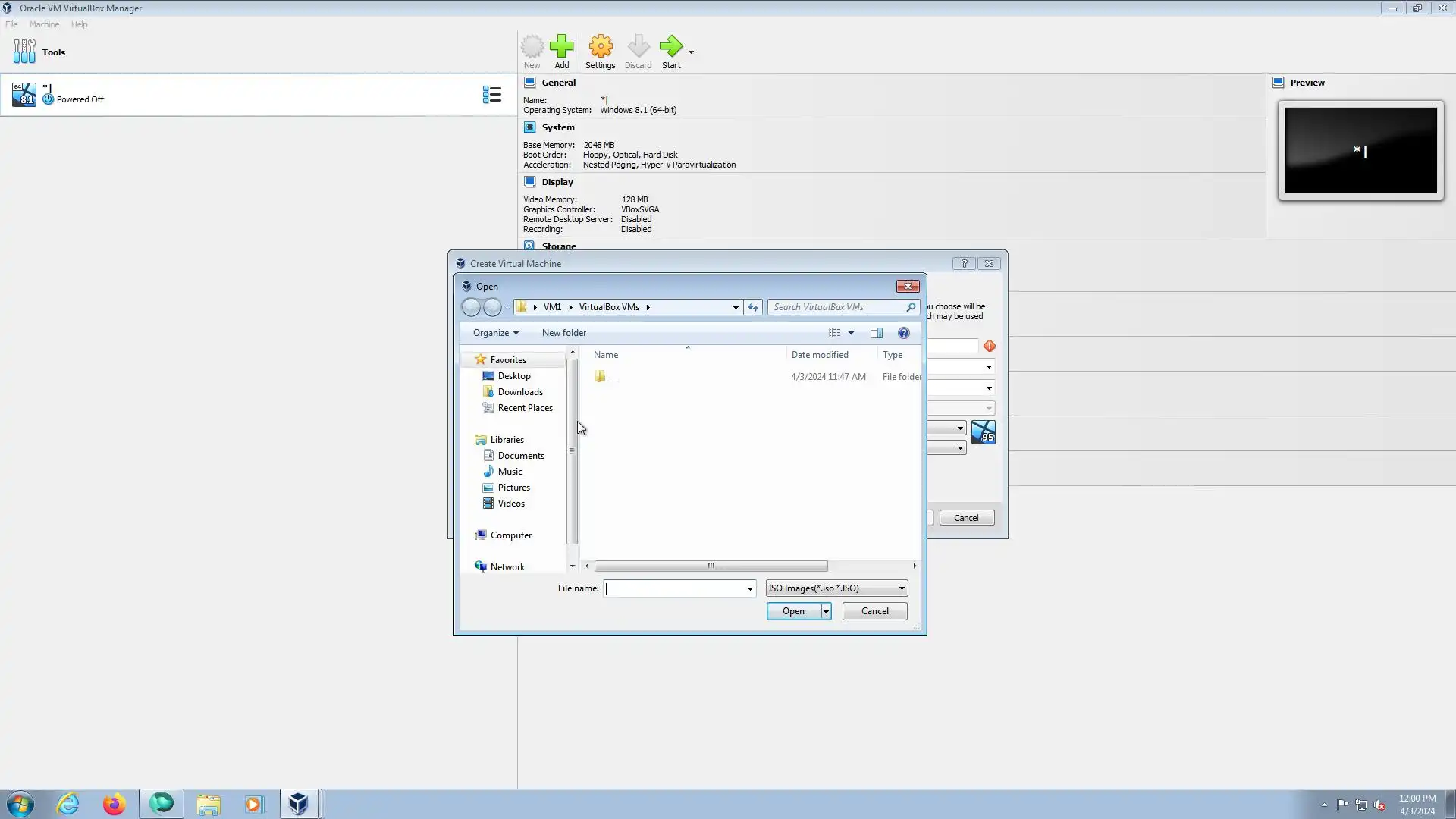The height and width of the screenshot is (819, 1456).
Task: Open the Help menu
Action: click(x=79, y=24)
